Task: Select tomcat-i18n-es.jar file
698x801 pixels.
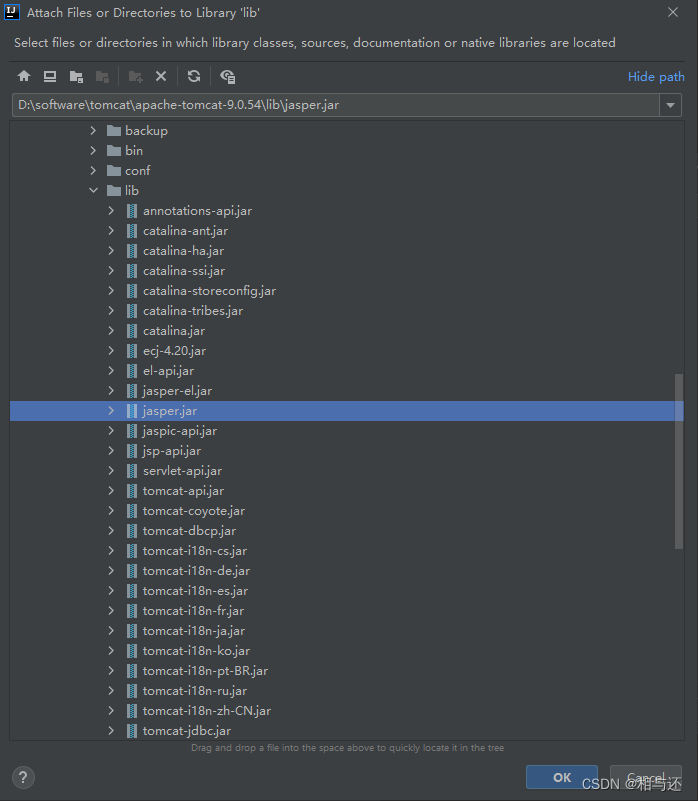Action: pyautogui.click(x=195, y=591)
